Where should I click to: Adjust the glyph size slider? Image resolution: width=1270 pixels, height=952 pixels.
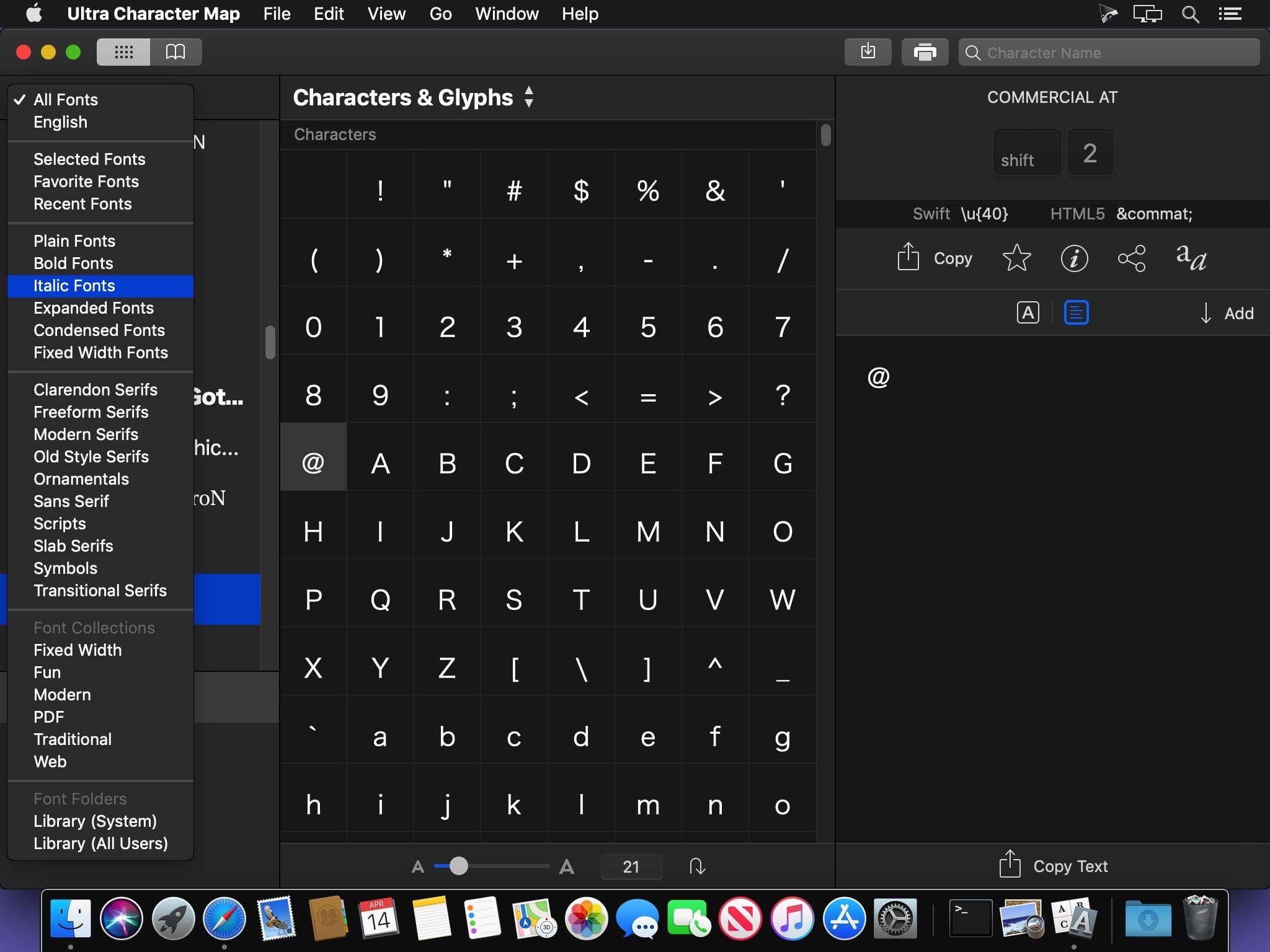458,866
